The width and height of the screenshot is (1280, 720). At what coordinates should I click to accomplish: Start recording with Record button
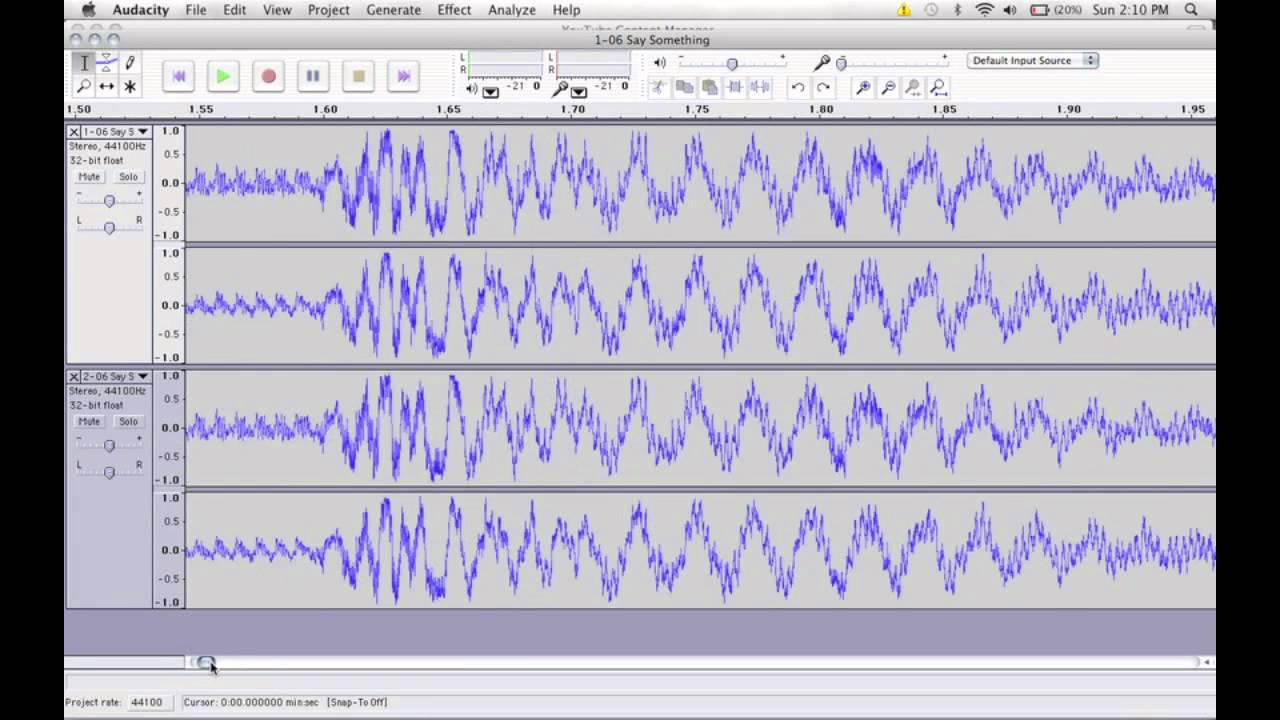tap(268, 76)
